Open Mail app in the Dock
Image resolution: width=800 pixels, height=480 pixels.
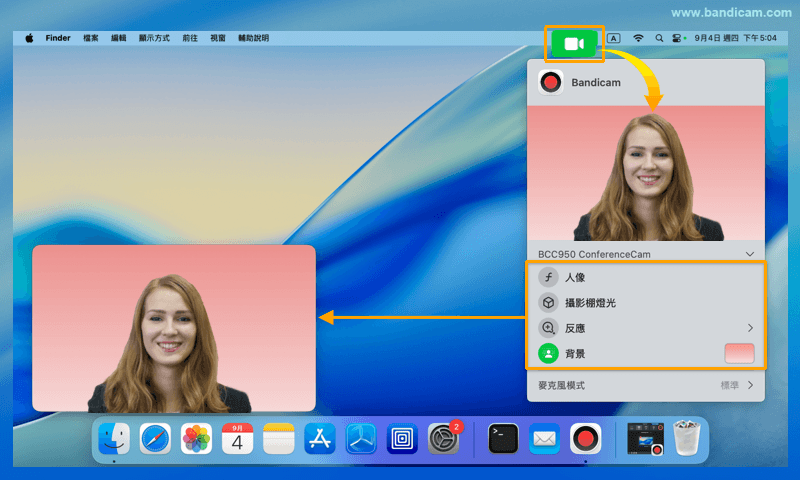click(x=544, y=439)
